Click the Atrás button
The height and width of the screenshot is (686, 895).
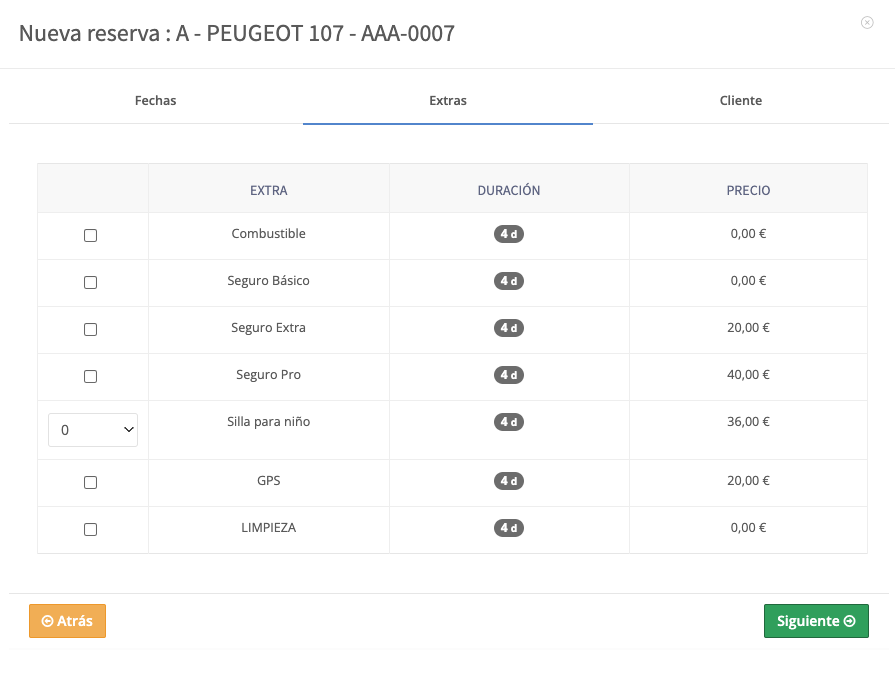67,621
